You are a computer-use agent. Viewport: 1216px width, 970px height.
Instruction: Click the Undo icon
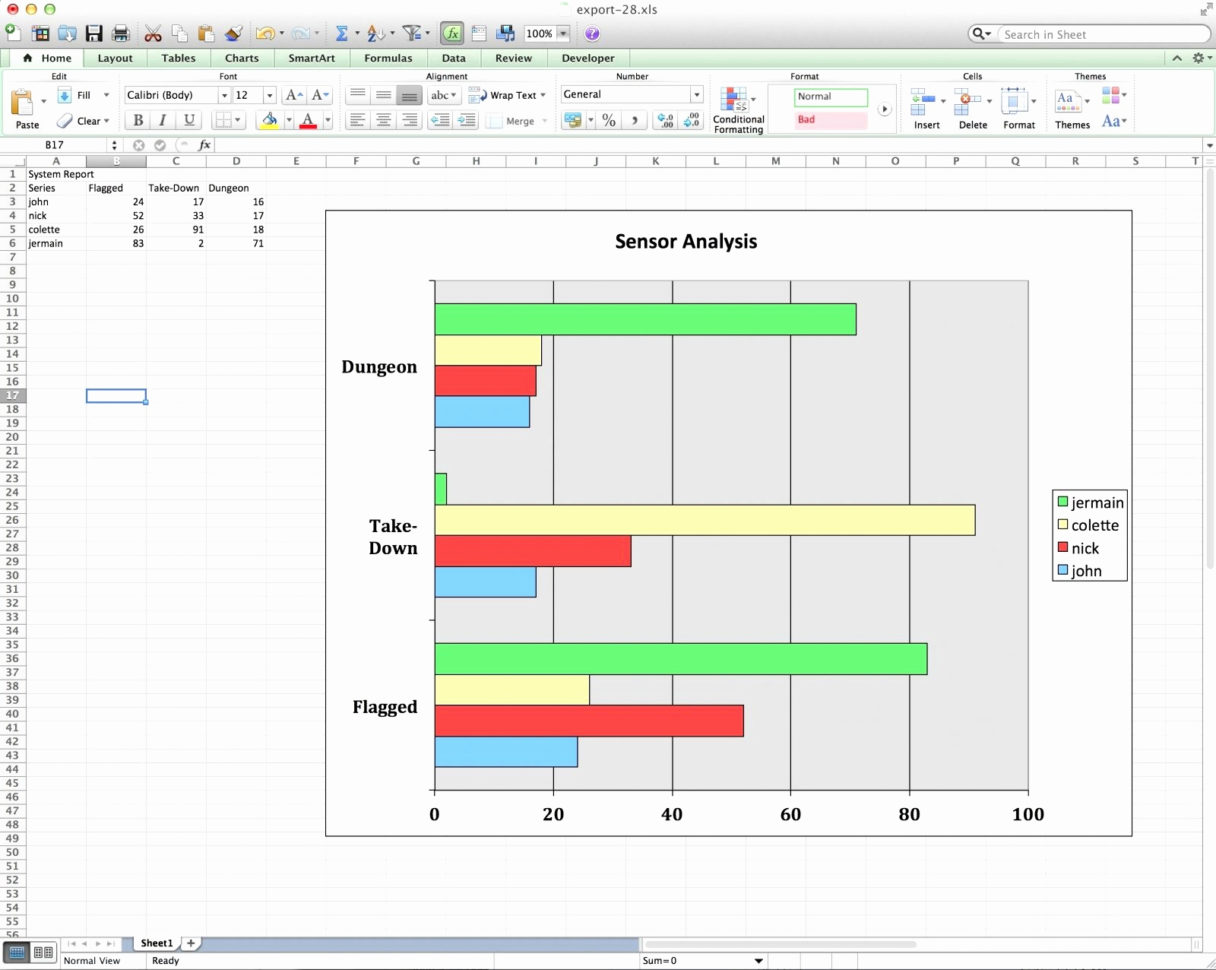[x=264, y=32]
